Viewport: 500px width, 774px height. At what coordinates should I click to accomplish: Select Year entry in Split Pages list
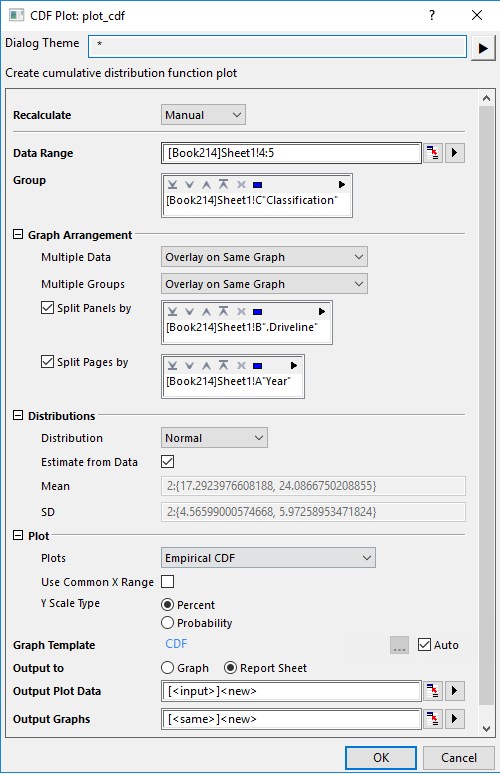(228, 381)
